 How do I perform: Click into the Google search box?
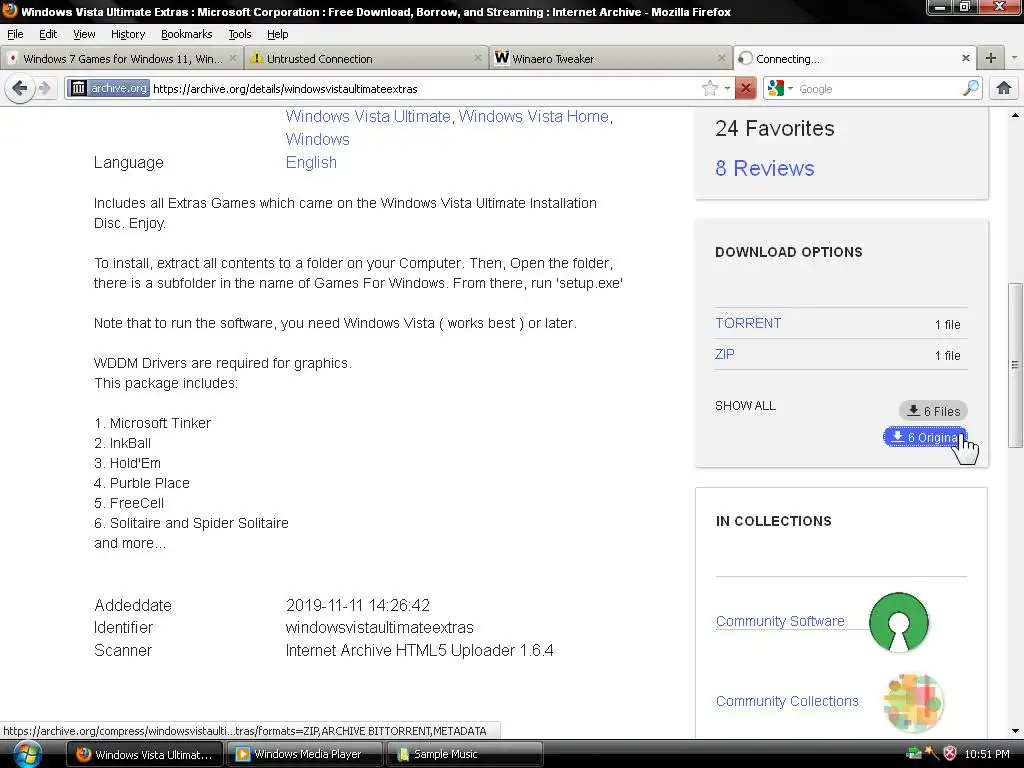click(878, 88)
